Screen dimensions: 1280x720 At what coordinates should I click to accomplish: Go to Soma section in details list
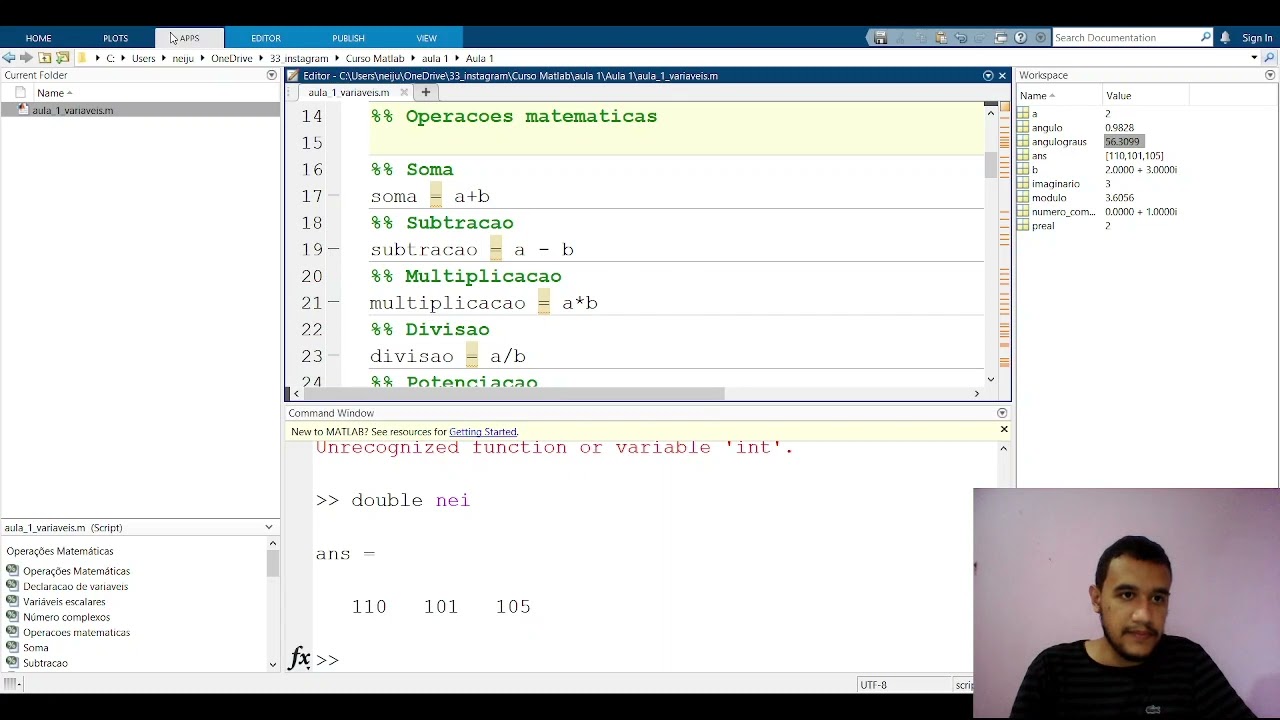[x=36, y=648]
